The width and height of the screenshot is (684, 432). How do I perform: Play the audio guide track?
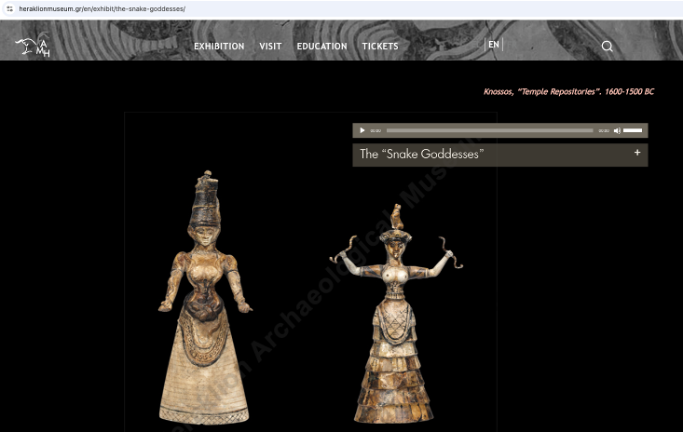(362, 130)
